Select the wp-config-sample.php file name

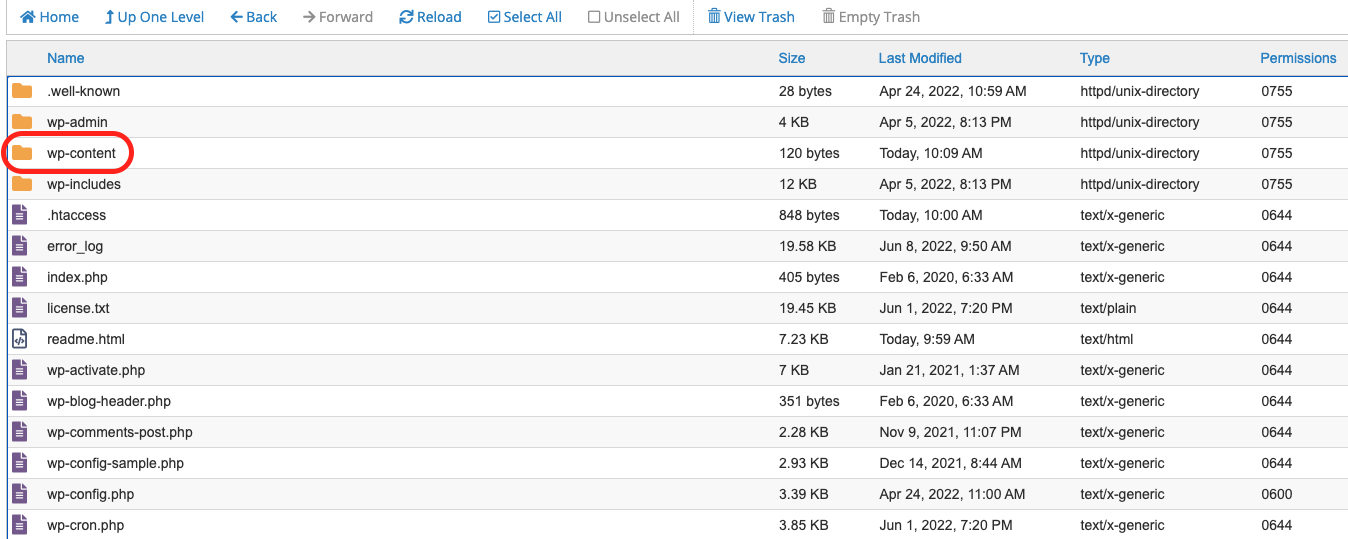[115, 463]
